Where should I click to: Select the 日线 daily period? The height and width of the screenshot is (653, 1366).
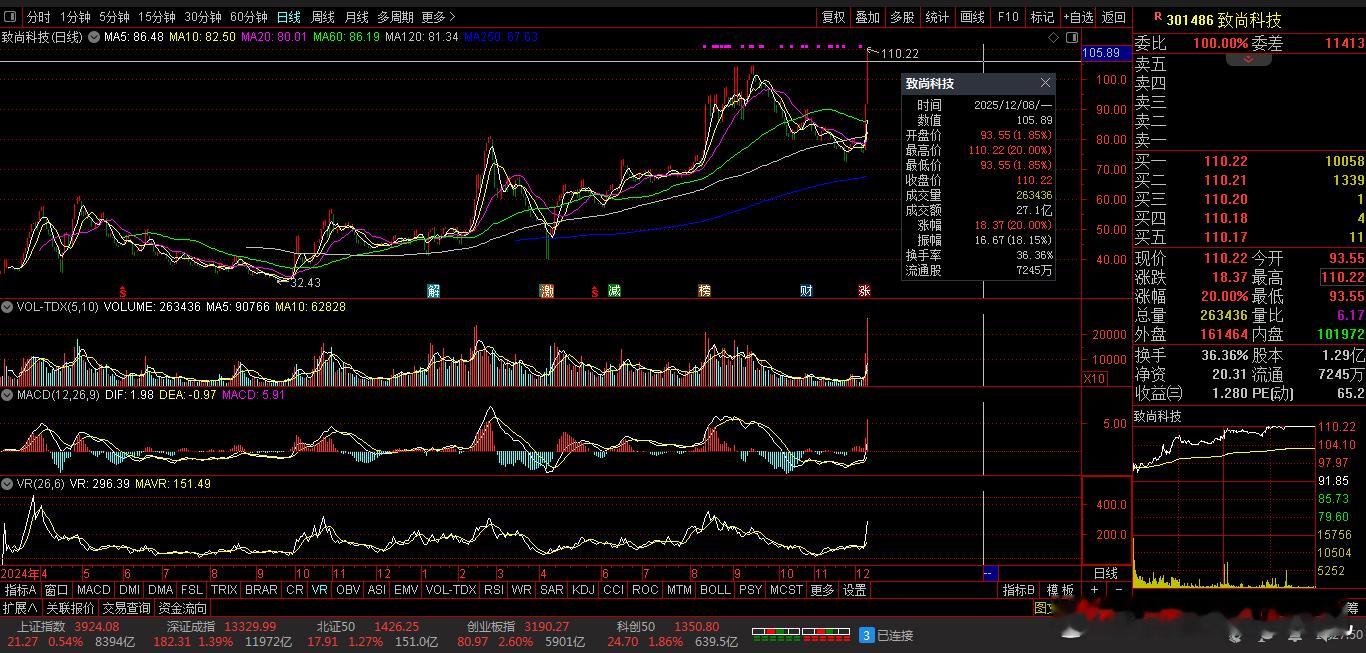tap(288, 17)
